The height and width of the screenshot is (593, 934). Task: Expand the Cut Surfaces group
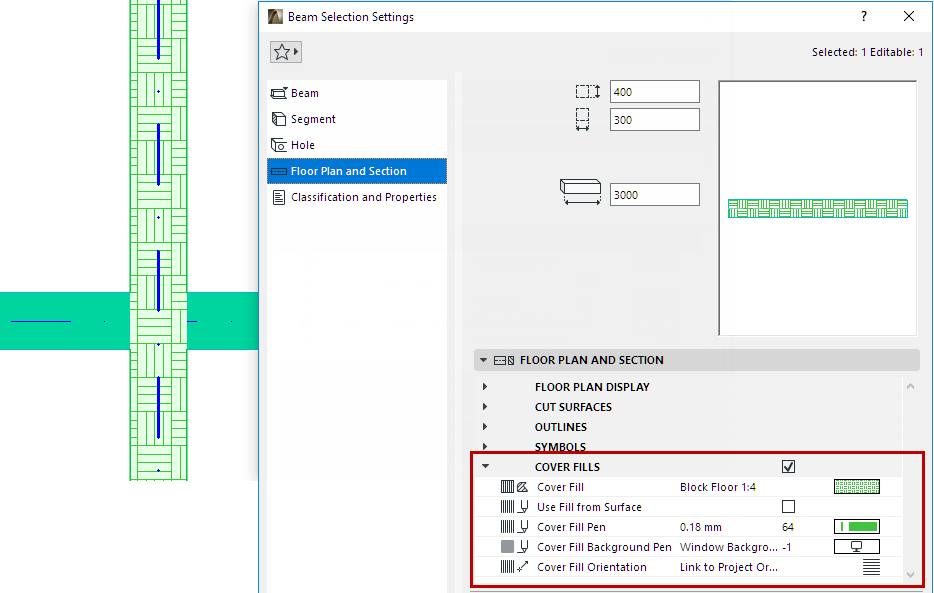[485, 407]
